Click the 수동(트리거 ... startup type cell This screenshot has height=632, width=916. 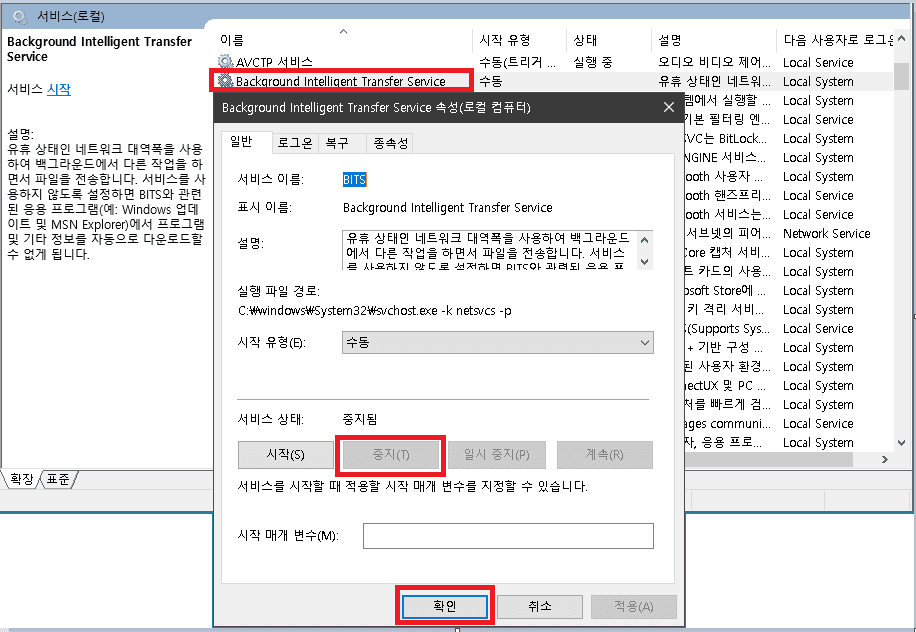[518, 62]
